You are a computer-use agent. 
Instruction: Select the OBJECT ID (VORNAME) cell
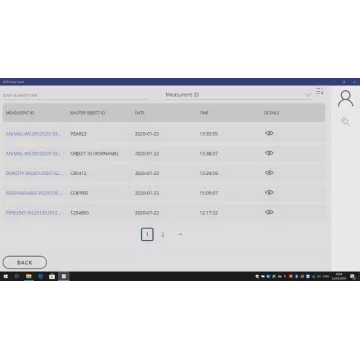pos(94,154)
